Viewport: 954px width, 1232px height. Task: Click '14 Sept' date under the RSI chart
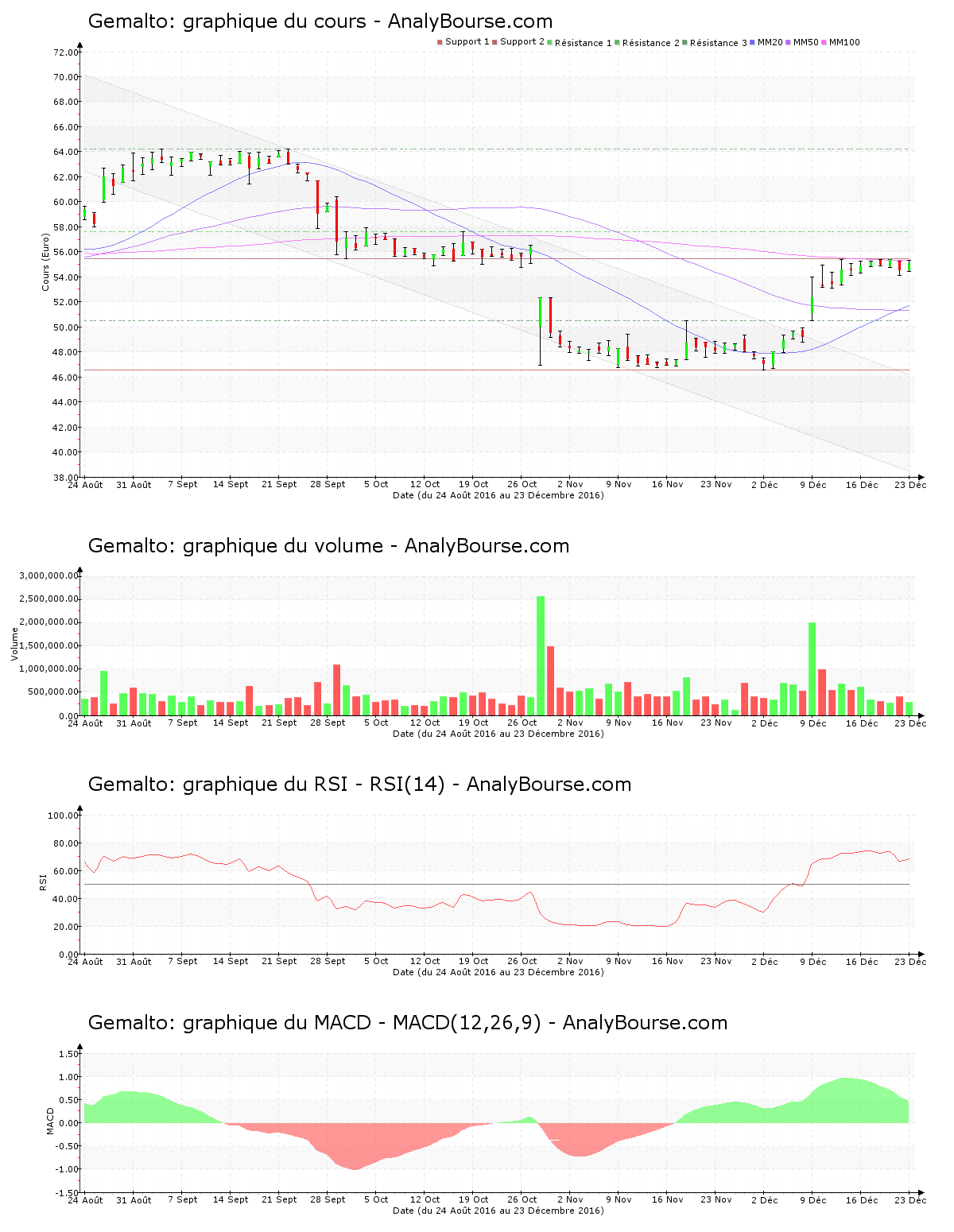231,961
